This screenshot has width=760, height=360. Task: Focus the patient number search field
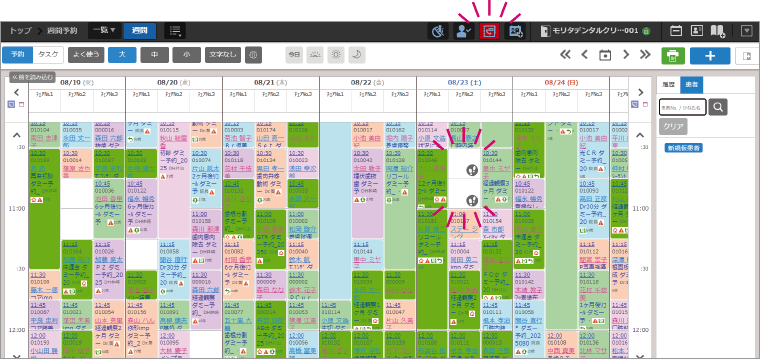pos(682,107)
